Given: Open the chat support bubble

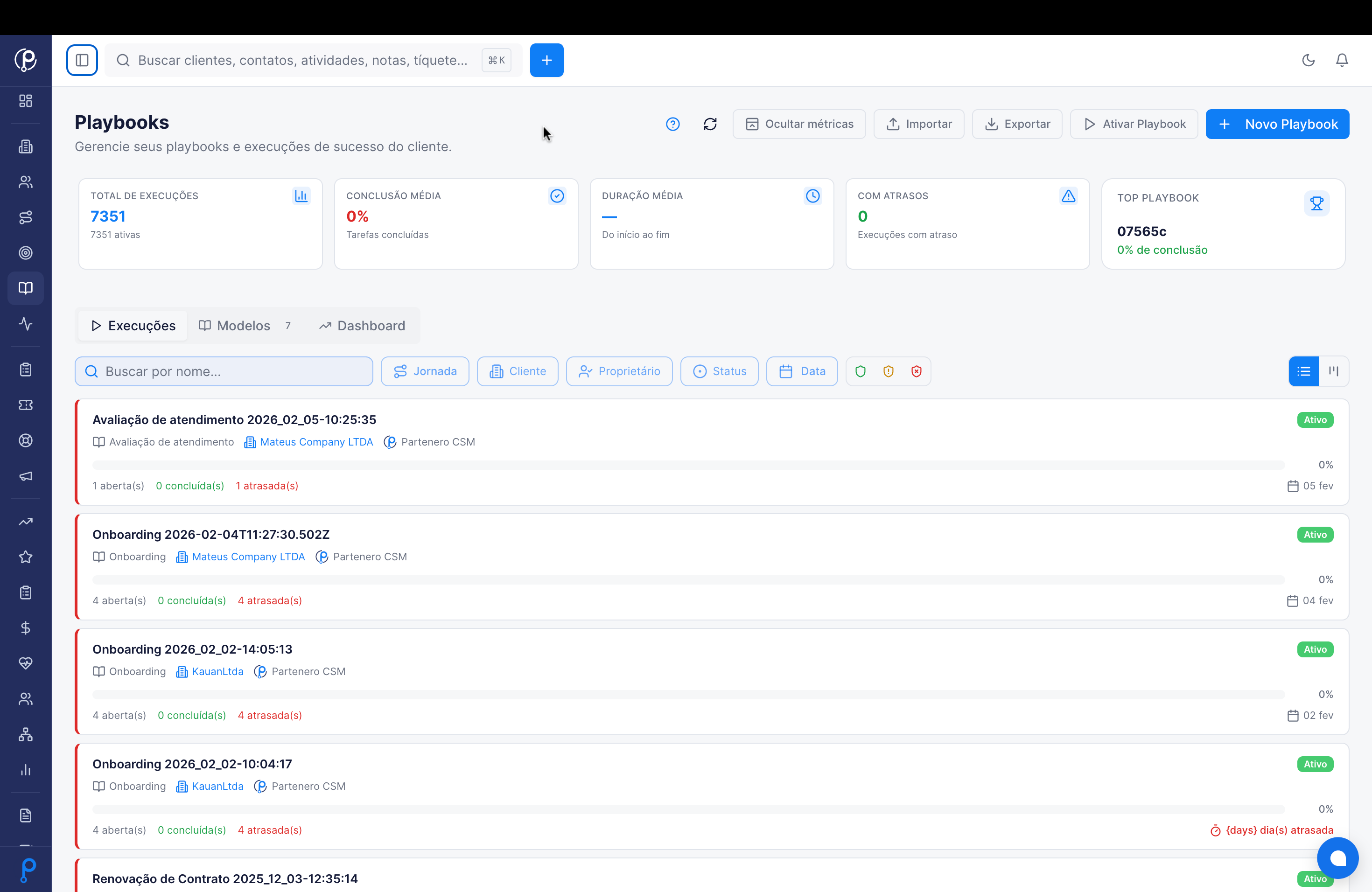Looking at the screenshot, I should (1337, 857).
